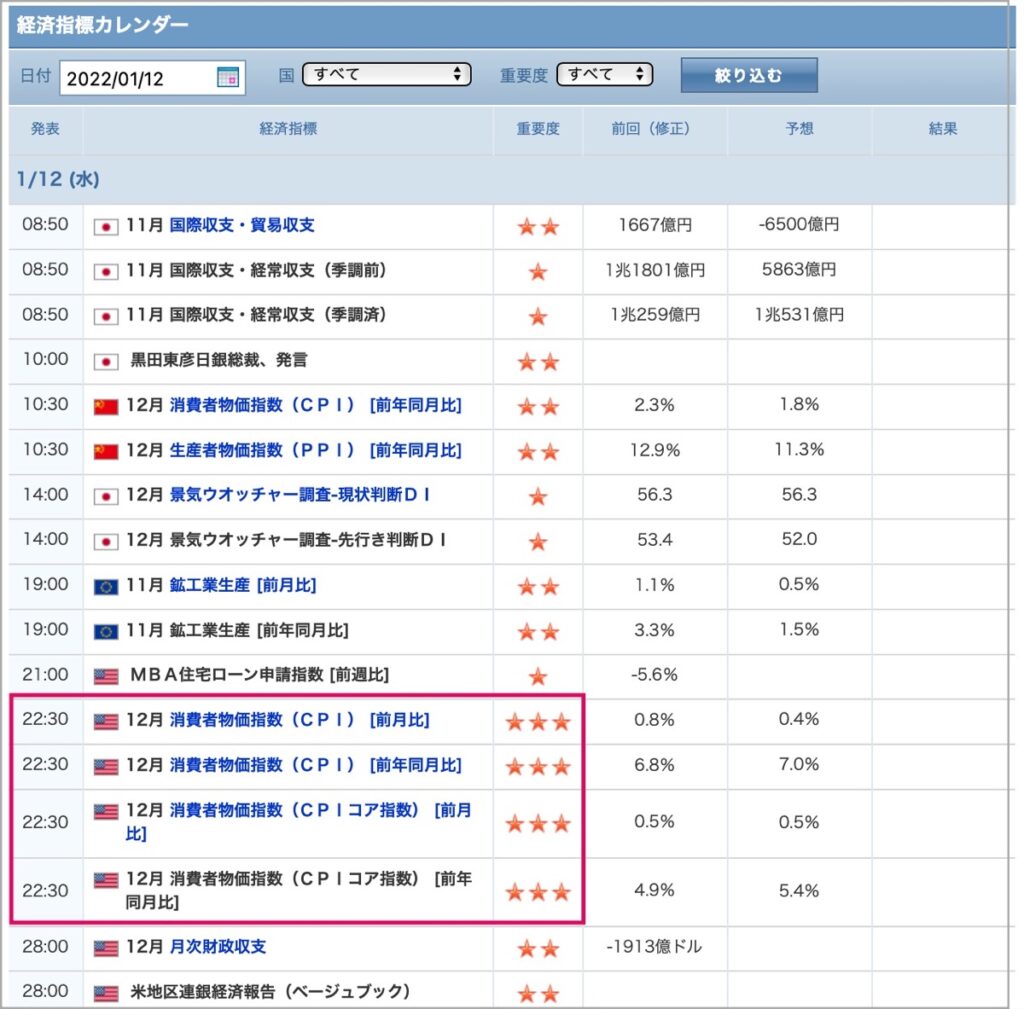Image resolution: width=1024 pixels, height=1009 pixels.
Task: Click the 絞り込む filter button
Action: point(749,75)
